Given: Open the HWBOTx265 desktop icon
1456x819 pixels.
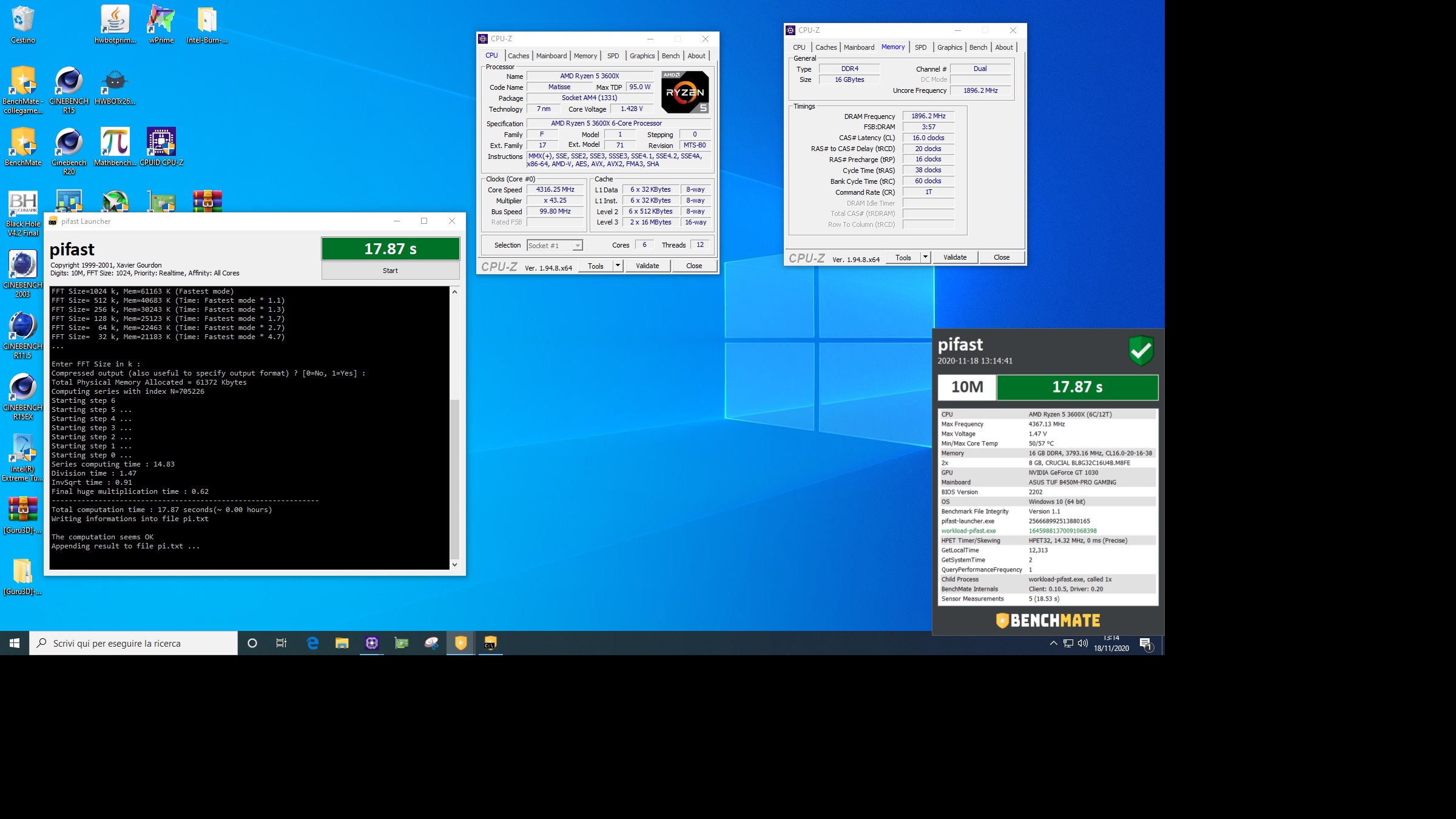Looking at the screenshot, I should (115, 86).
